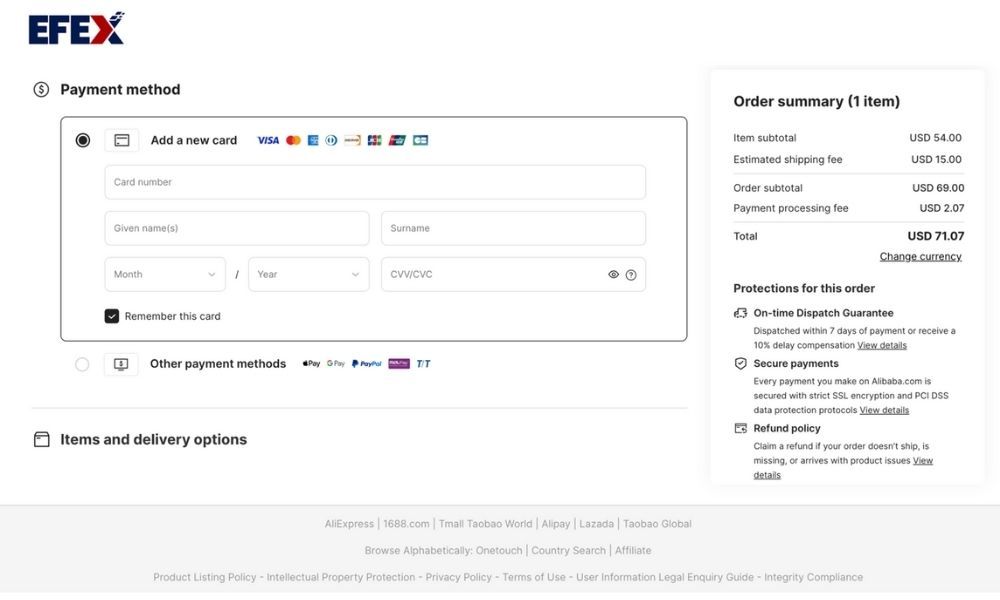Click the Items and delivery options heading
The image size is (1000, 600).
154,439
